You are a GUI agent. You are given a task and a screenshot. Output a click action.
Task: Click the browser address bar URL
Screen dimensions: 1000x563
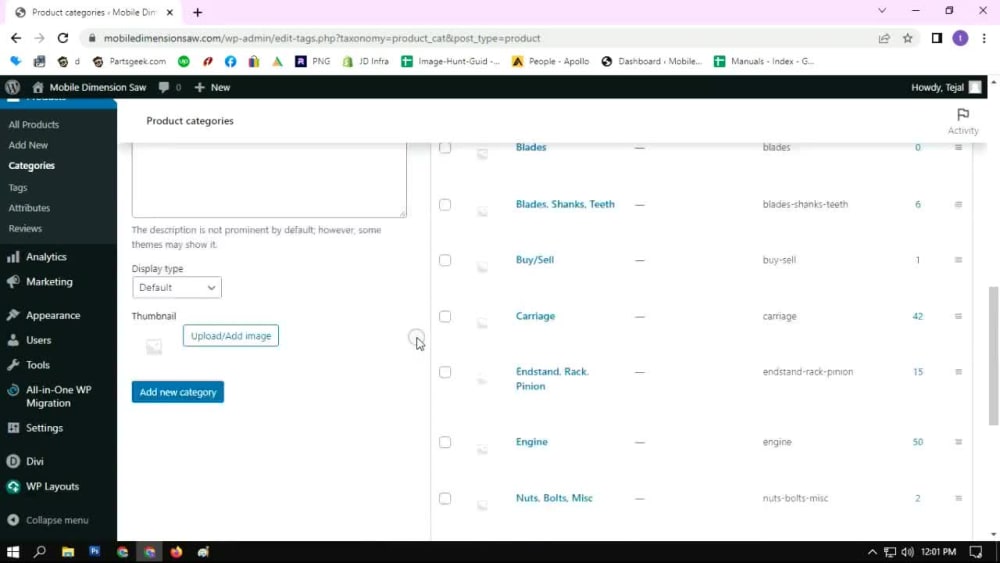pyautogui.click(x=322, y=38)
